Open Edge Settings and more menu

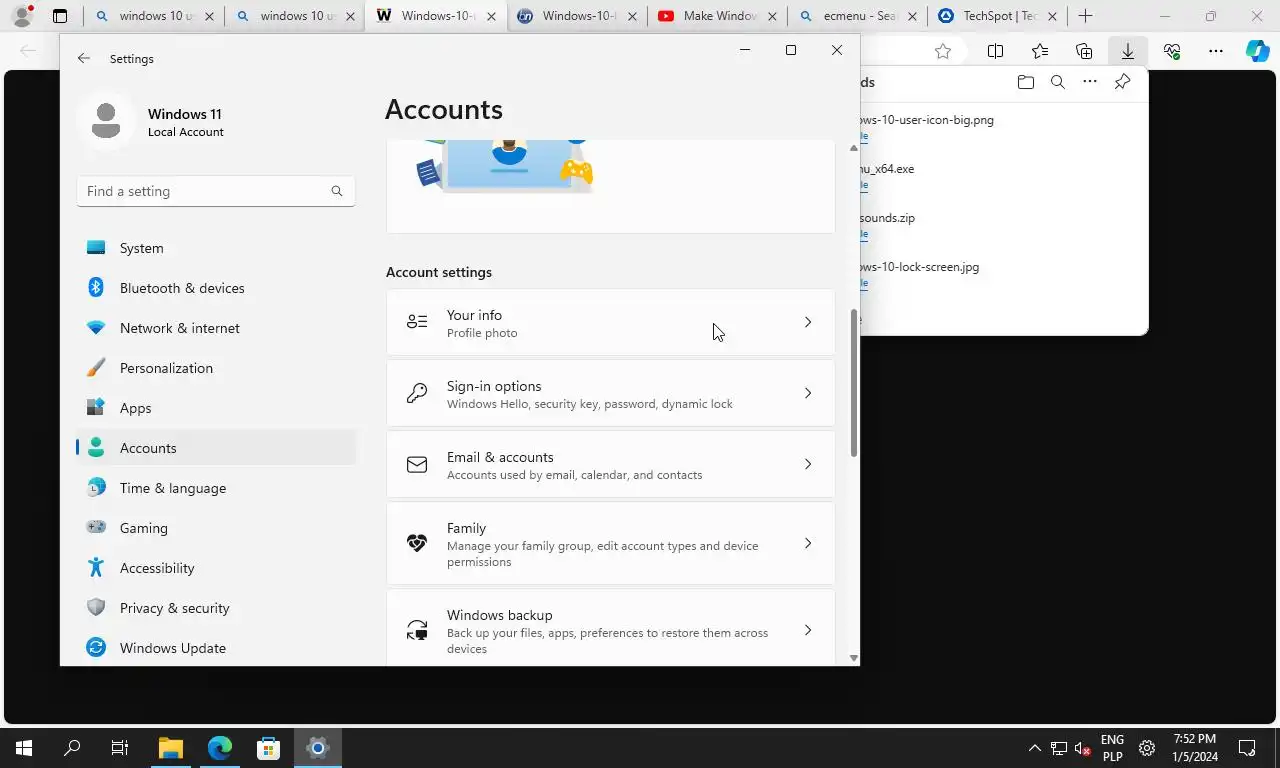[x=1215, y=51]
